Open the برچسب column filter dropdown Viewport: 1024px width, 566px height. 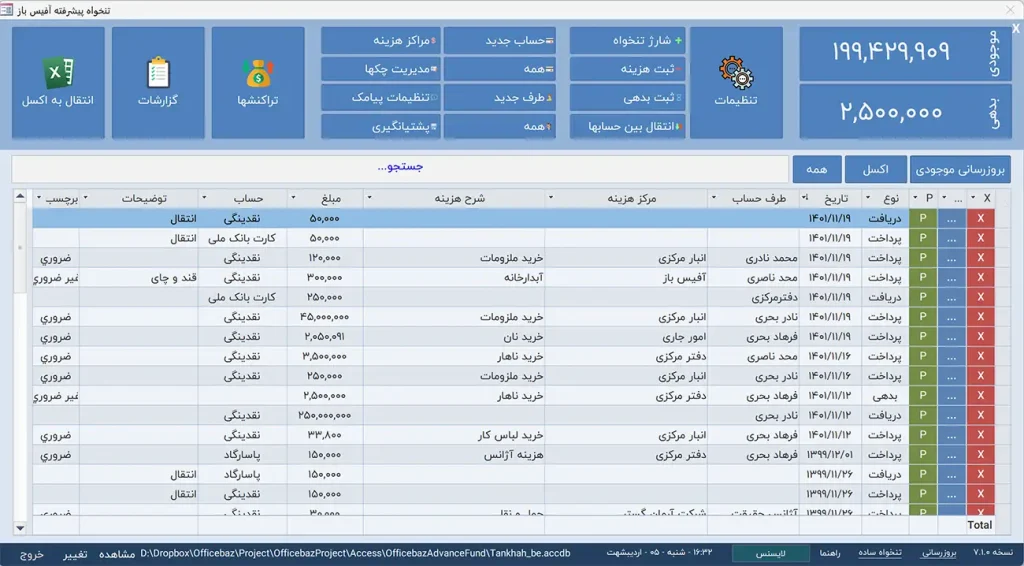(39, 198)
